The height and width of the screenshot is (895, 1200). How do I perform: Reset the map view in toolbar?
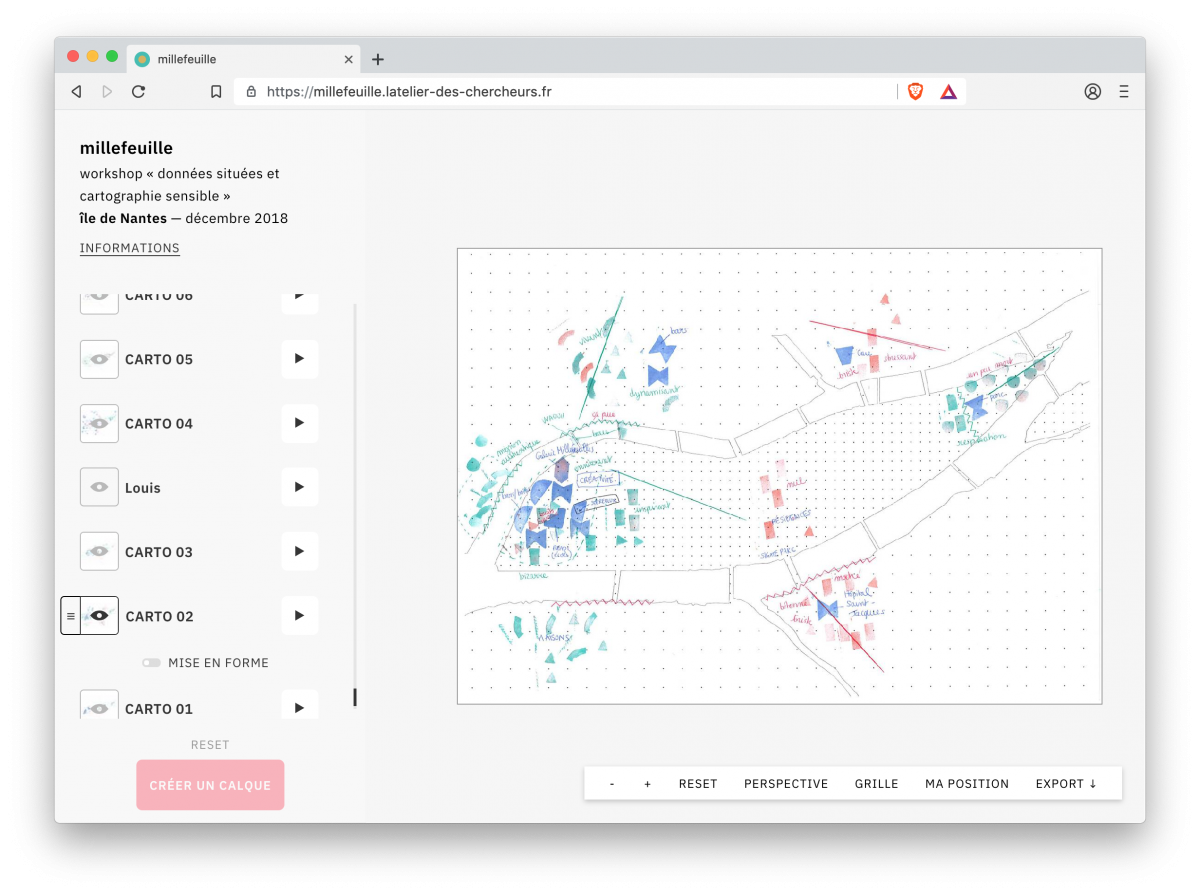(x=698, y=784)
